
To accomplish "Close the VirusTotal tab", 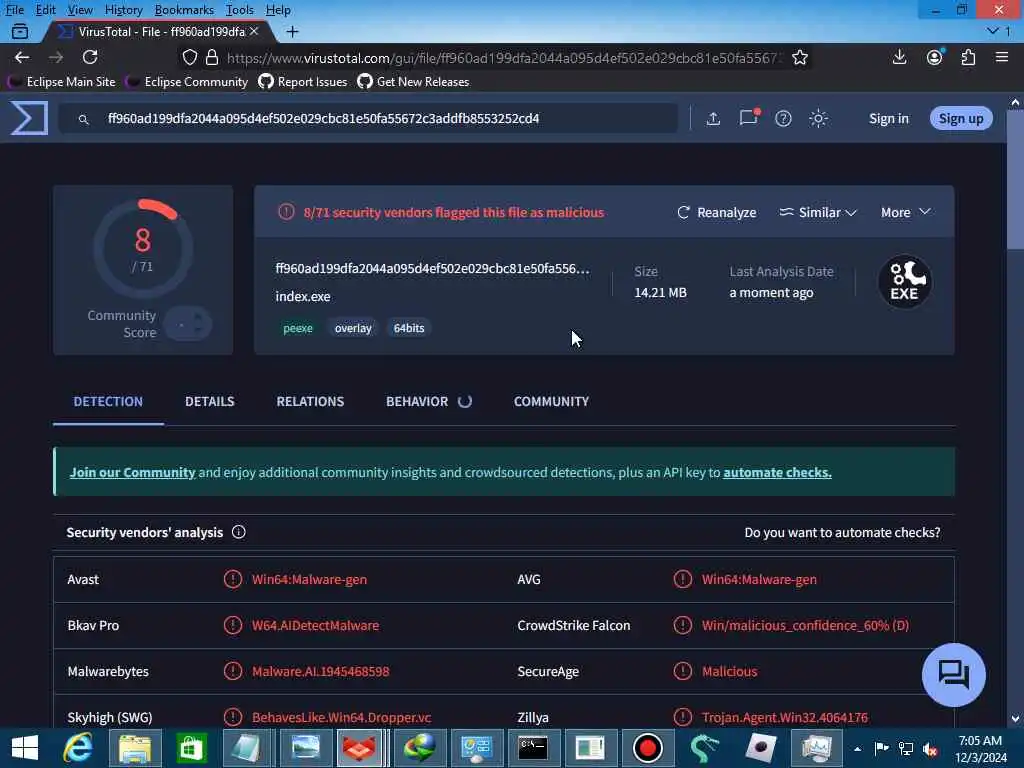I will click(x=254, y=31).
